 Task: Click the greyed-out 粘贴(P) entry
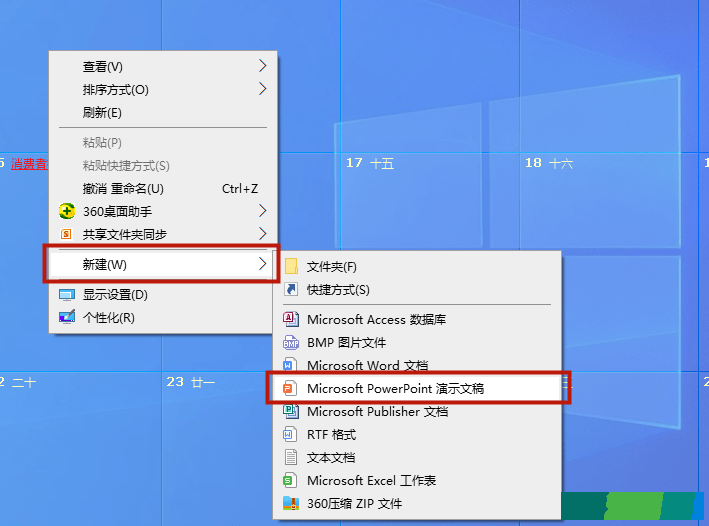click(163, 142)
